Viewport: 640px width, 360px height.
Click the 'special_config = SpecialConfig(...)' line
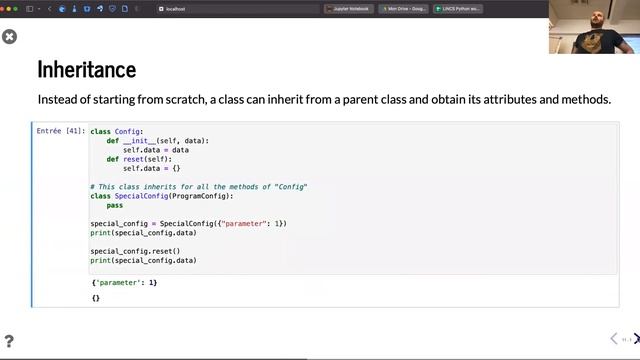(188, 224)
